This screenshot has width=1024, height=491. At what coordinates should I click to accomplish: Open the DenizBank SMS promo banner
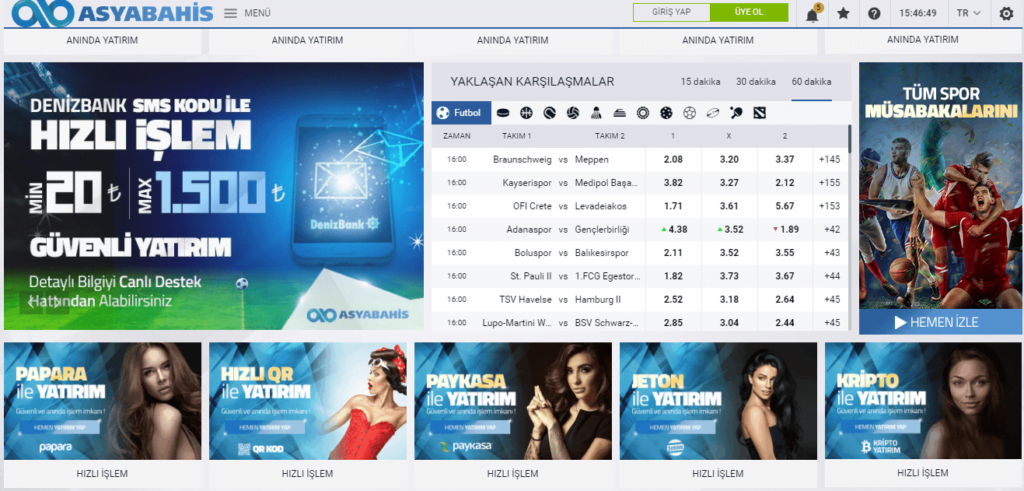[214, 196]
